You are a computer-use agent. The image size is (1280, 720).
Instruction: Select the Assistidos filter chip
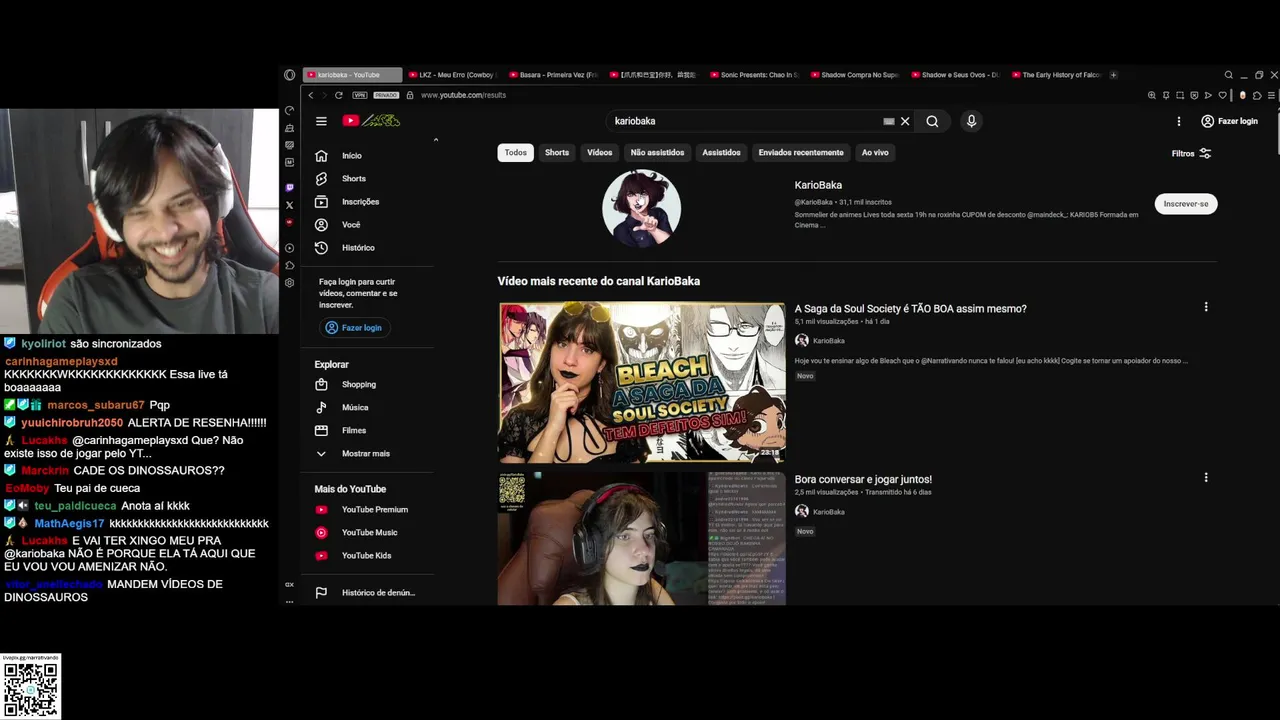721,153
